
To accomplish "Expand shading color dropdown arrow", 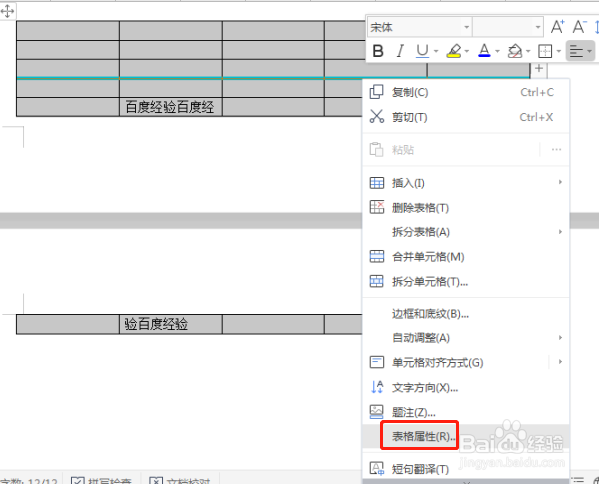I will click(x=528, y=51).
